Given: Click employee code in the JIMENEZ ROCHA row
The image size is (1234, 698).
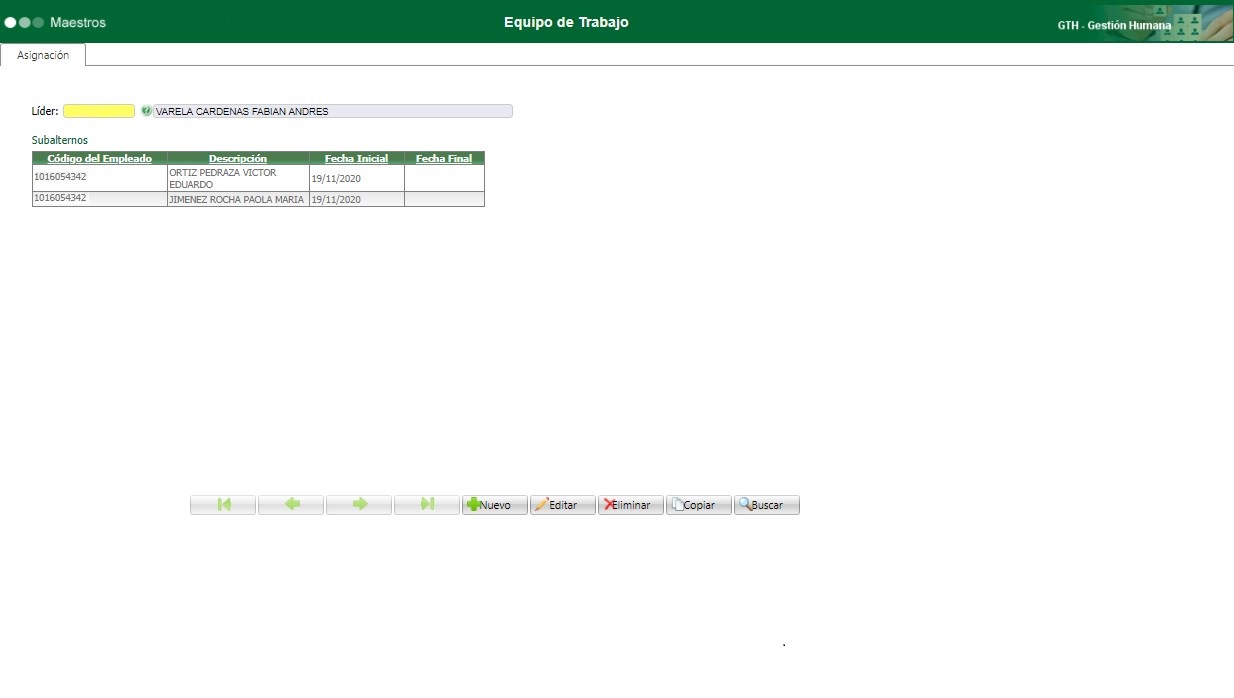Looking at the screenshot, I should (60, 198).
